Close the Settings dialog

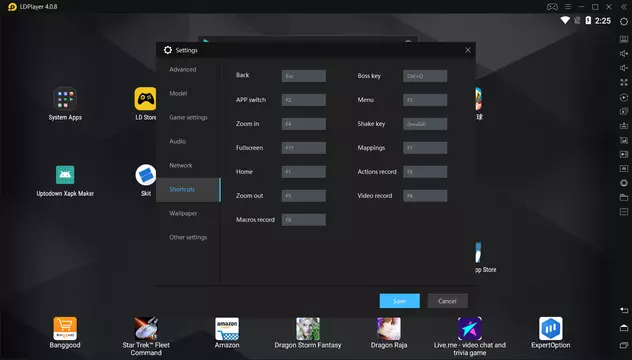[x=468, y=50]
